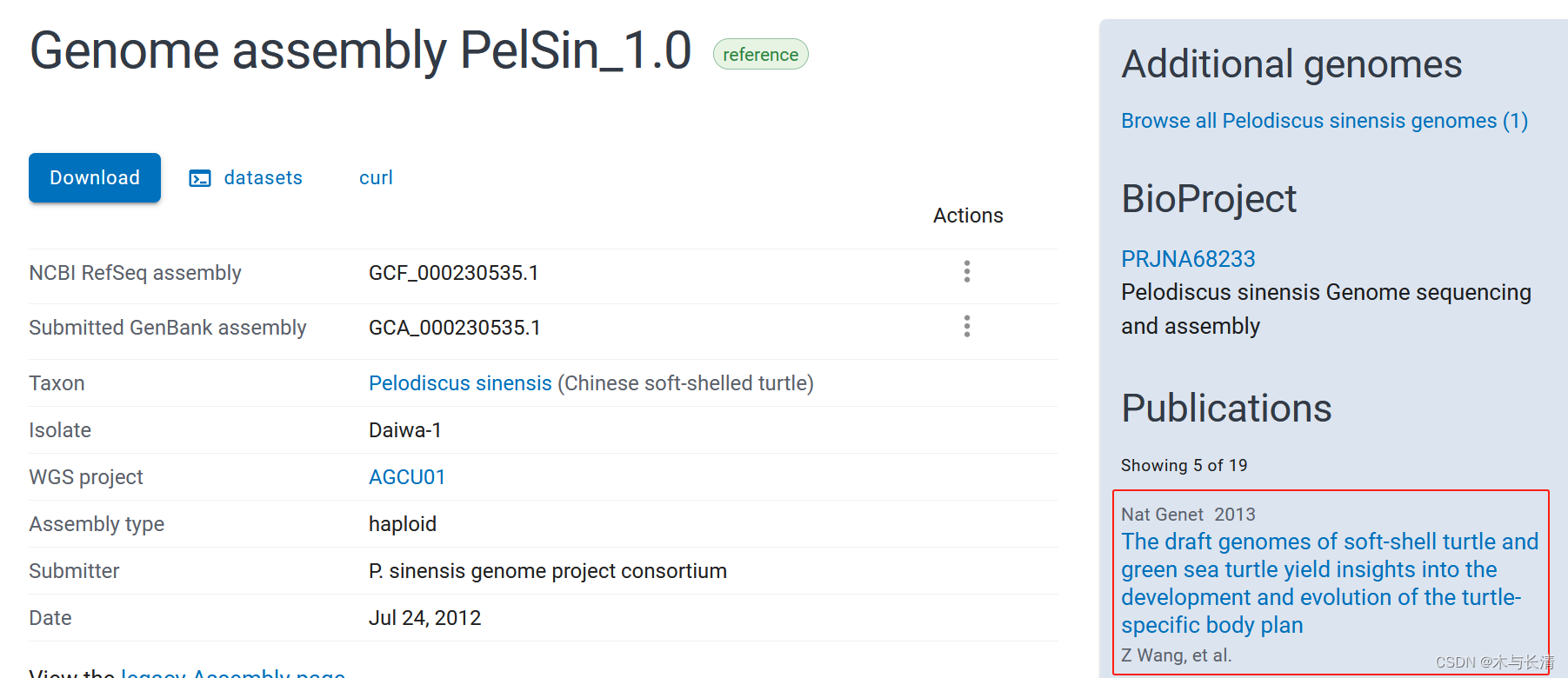The height and width of the screenshot is (678, 1568).
Task: Select the GCF_000230535.1 accession text
Action: (x=453, y=273)
